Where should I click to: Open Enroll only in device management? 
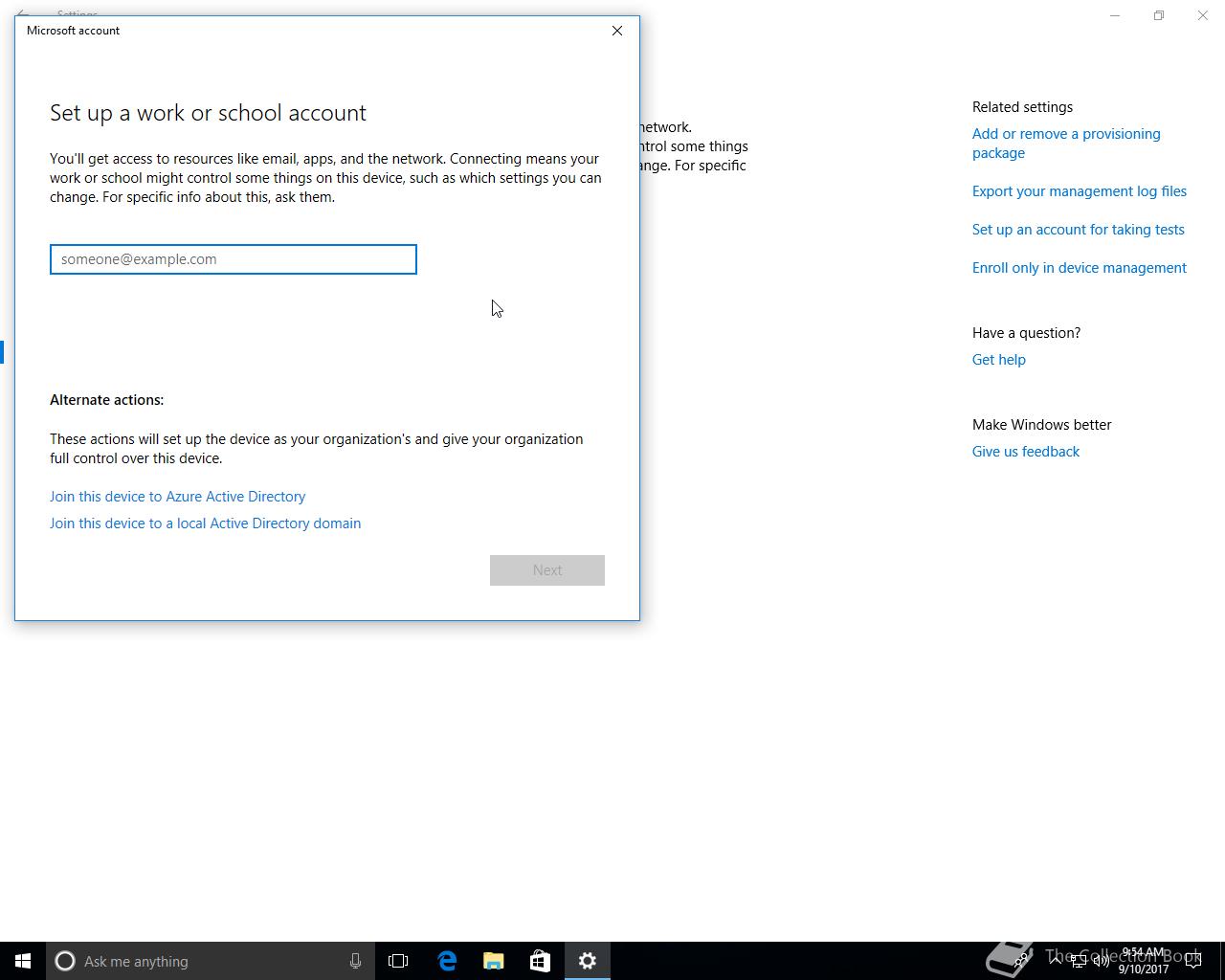[x=1080, y=268]
